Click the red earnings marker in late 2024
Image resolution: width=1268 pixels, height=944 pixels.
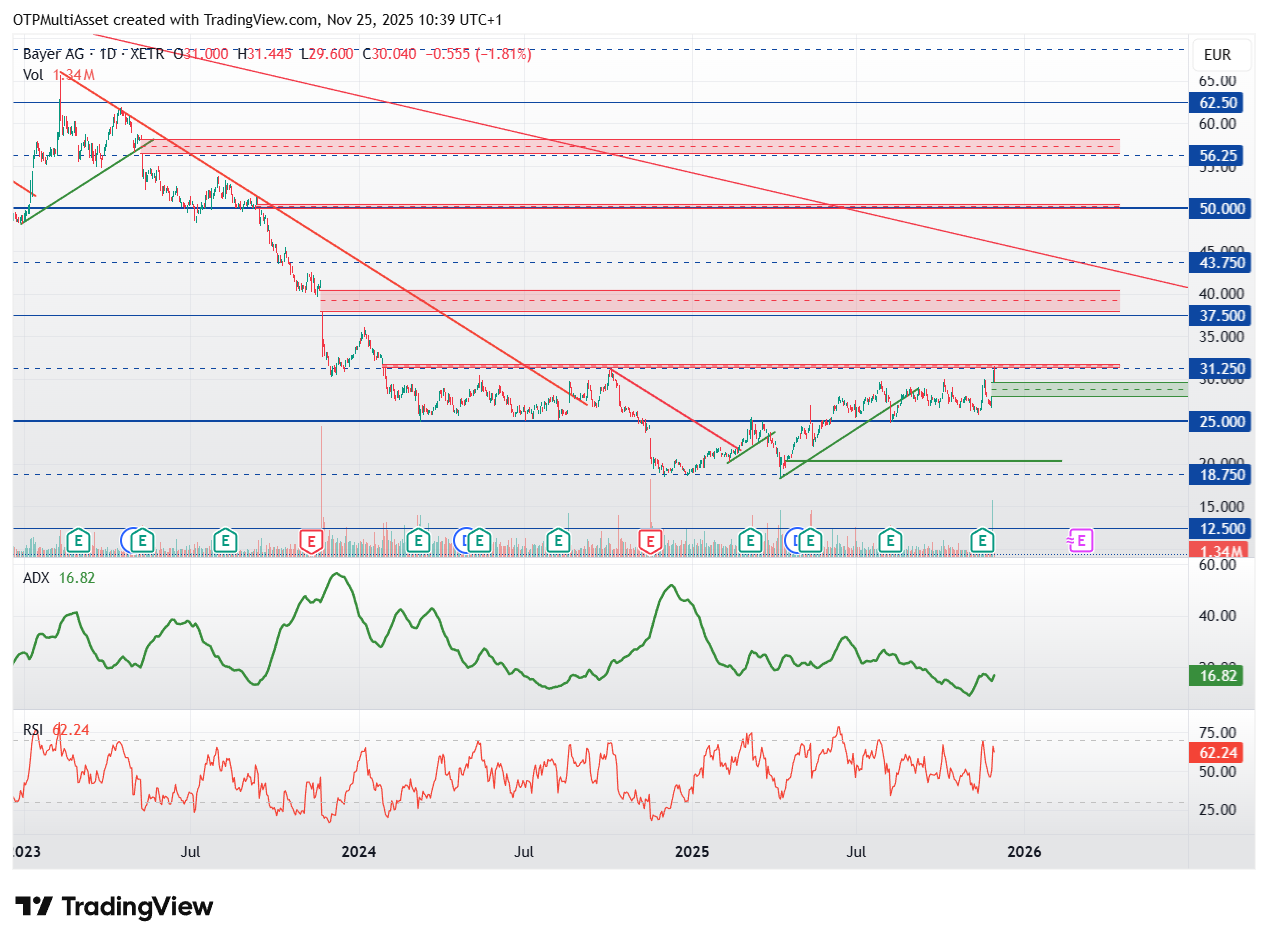coord(650,541)
